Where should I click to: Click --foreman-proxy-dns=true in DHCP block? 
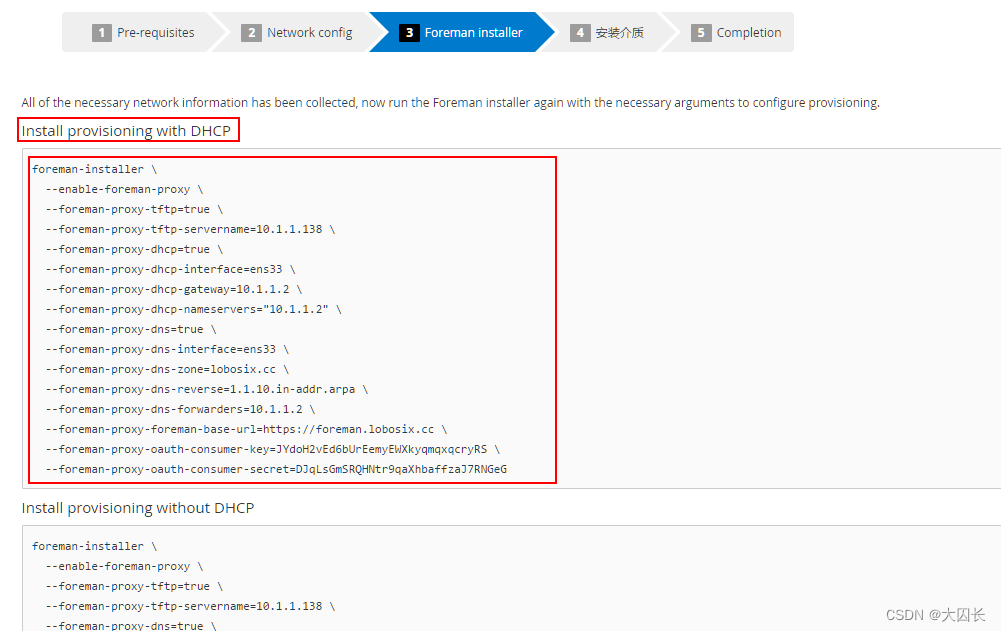coord(131,329)
